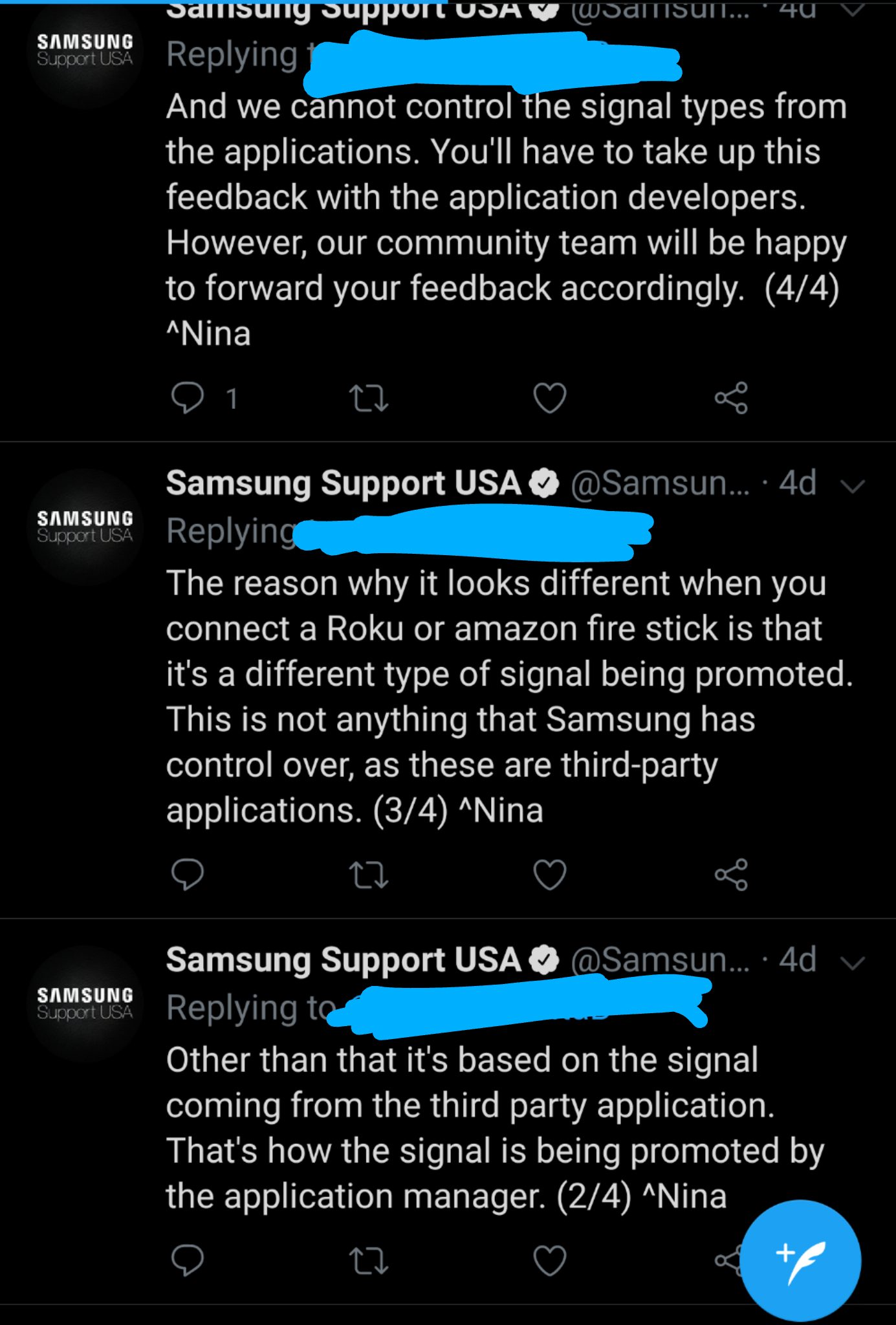The height and width of the screenshot is (1325, 896).
Task: Expand options chevron on the top tweet
Action: [853, 9]
